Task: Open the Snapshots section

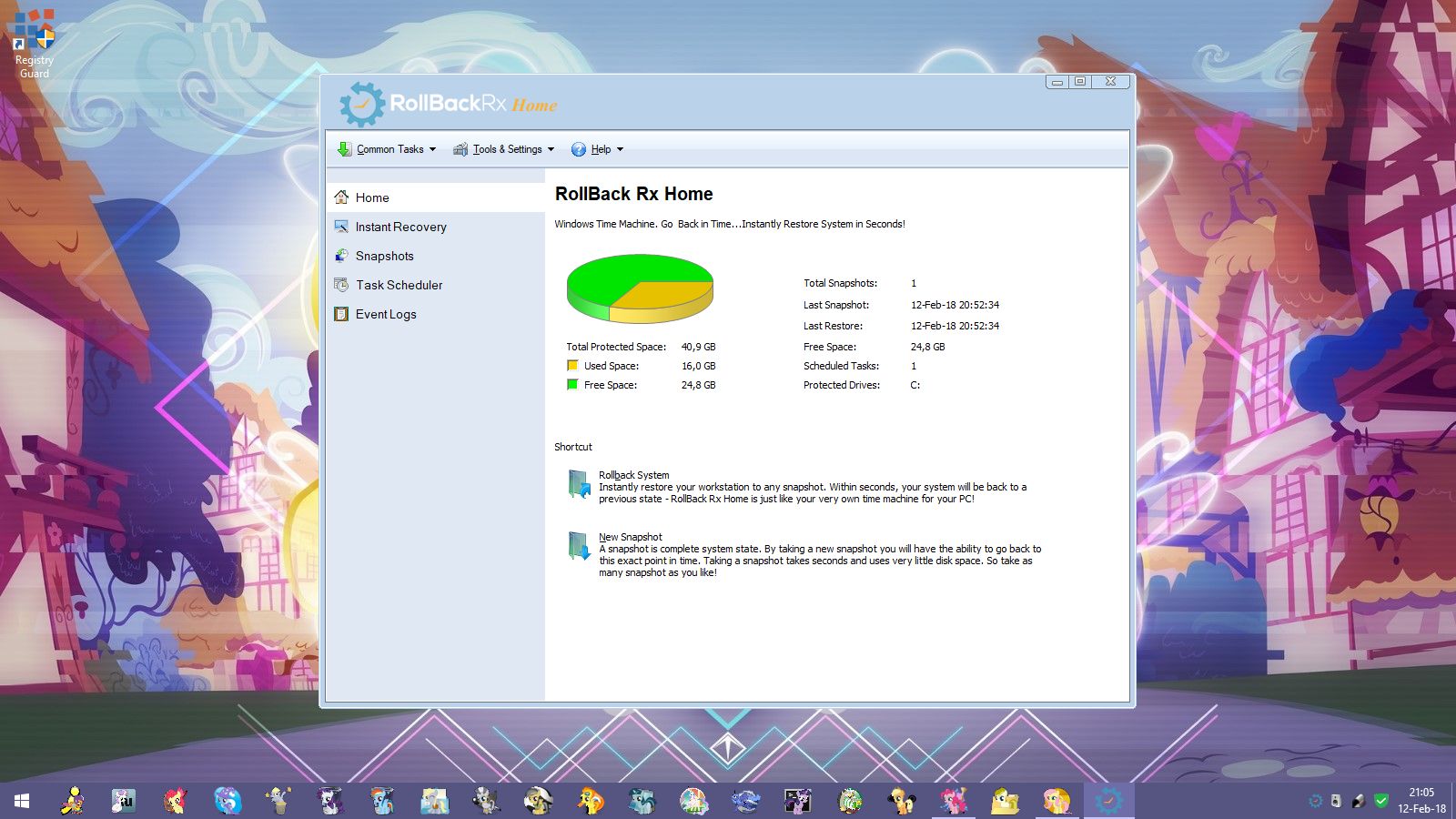Action: [x=435, y=256]
